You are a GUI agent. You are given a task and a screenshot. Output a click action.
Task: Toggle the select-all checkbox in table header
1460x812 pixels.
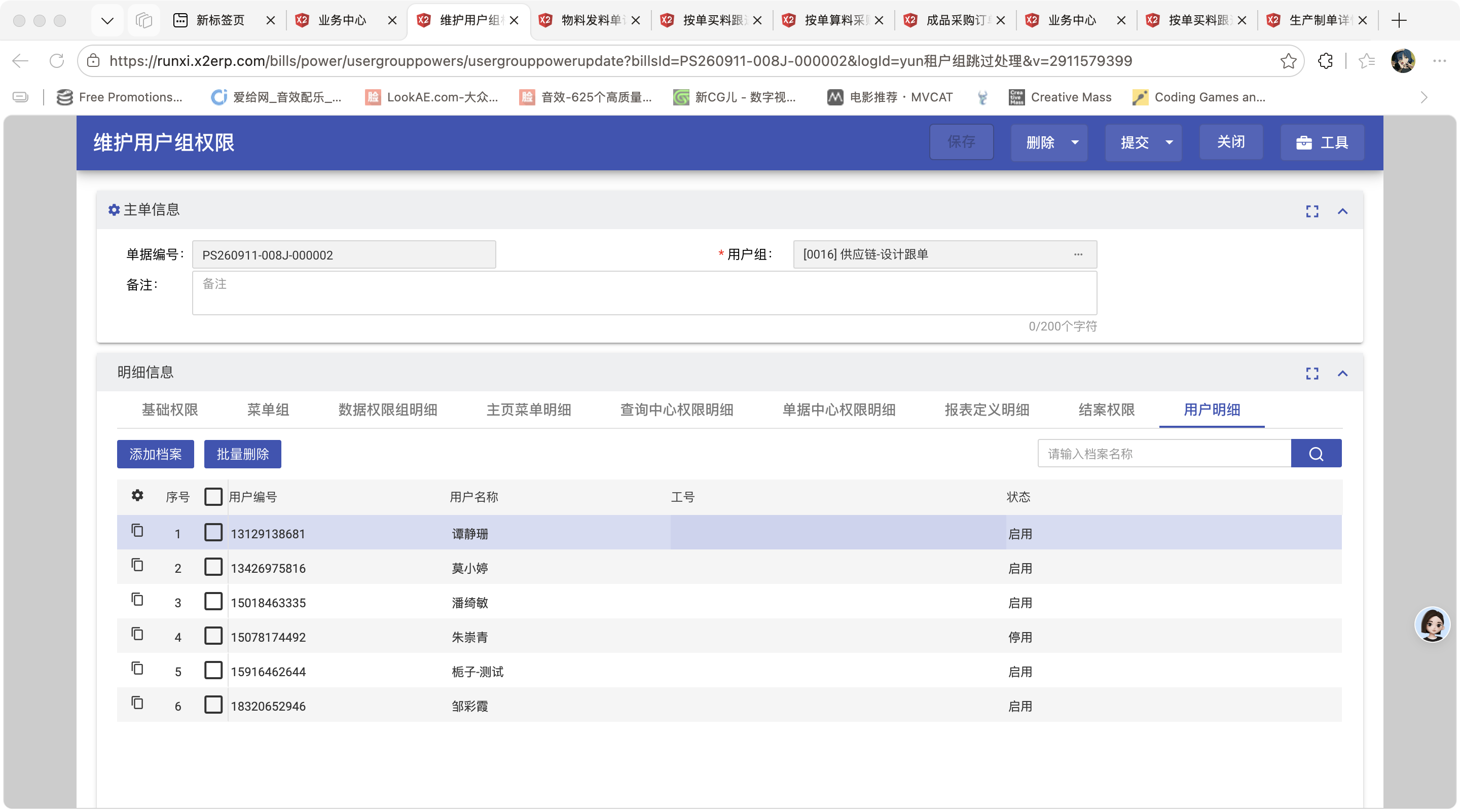point(213,497)
